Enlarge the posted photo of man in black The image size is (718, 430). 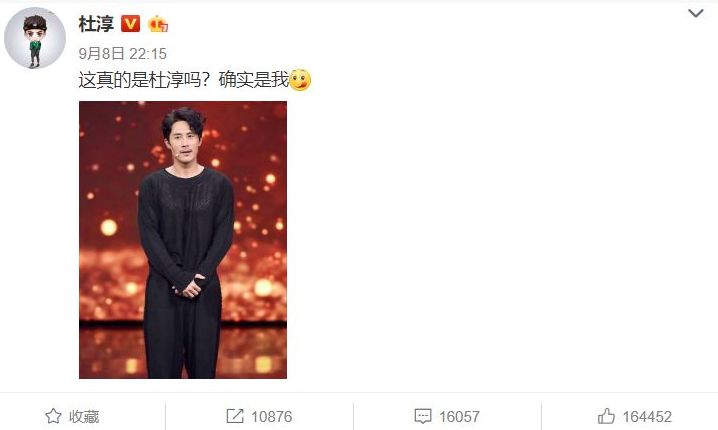pos(183,240)
